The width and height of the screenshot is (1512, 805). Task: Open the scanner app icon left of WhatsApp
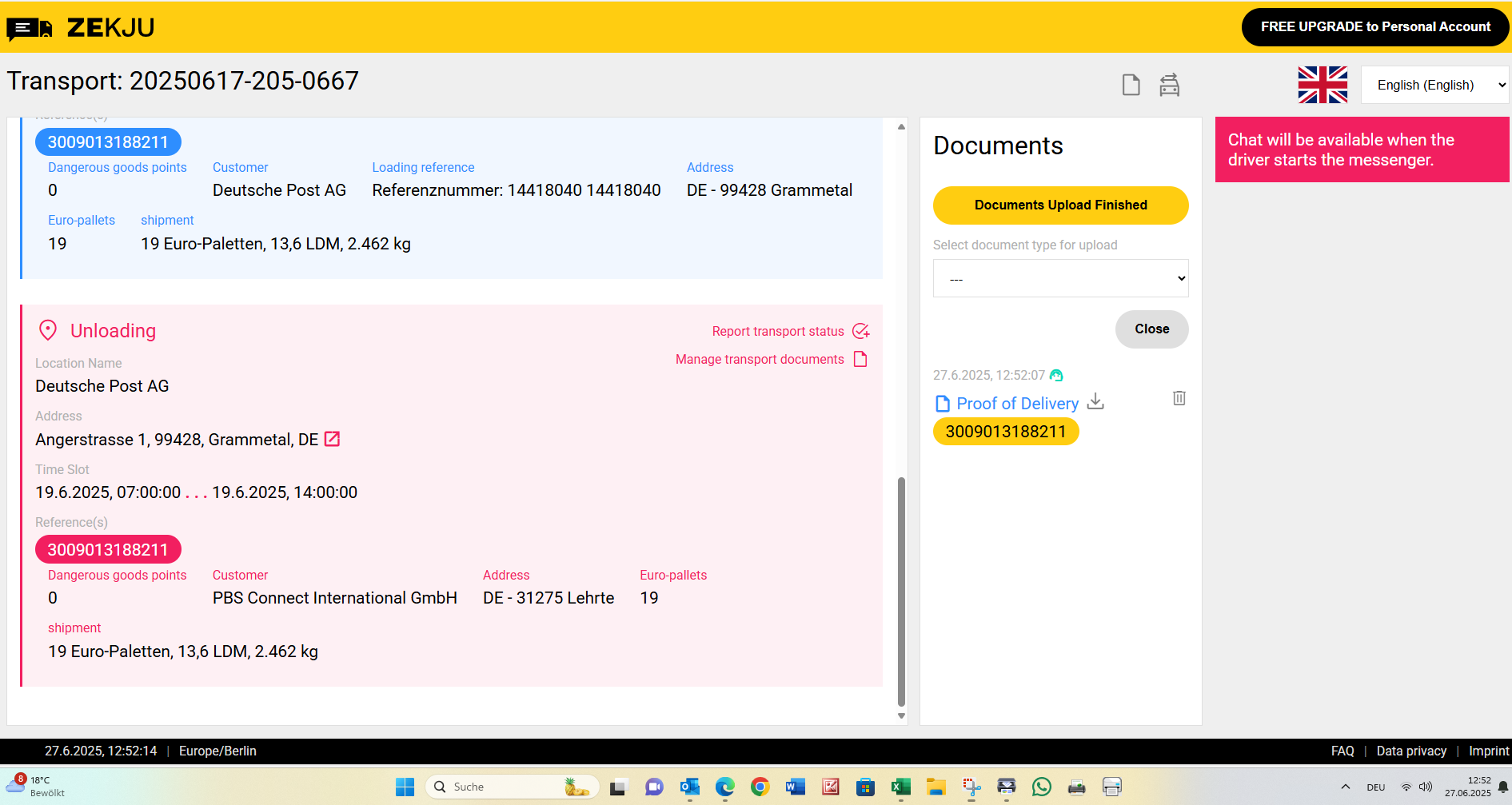[1007, 787]
